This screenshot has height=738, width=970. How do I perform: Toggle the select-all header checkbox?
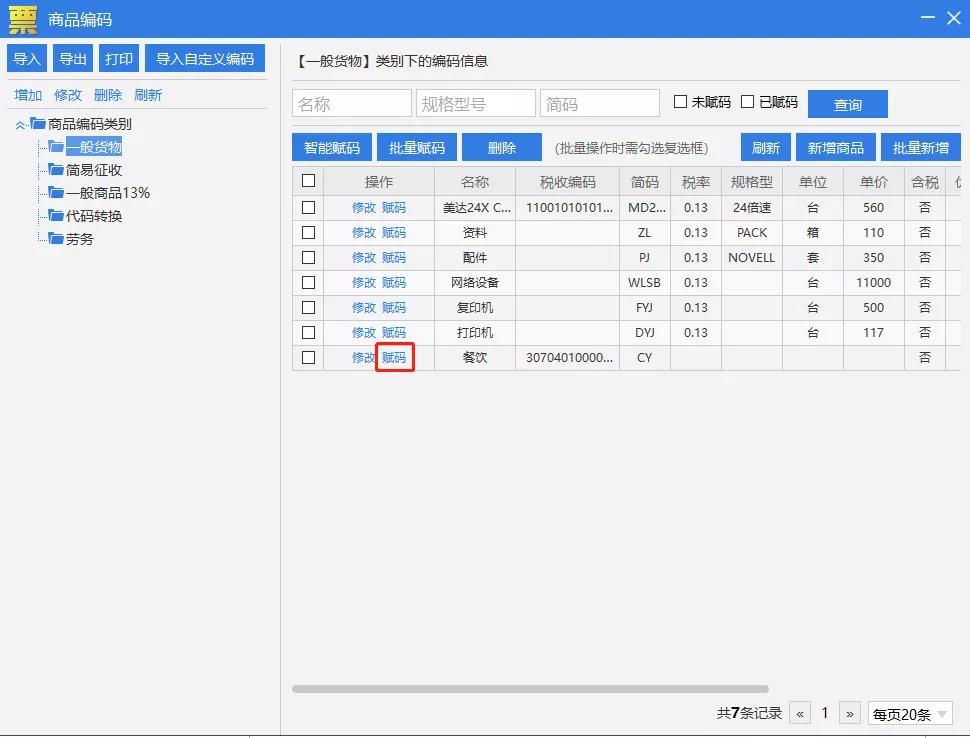(308, 181)
